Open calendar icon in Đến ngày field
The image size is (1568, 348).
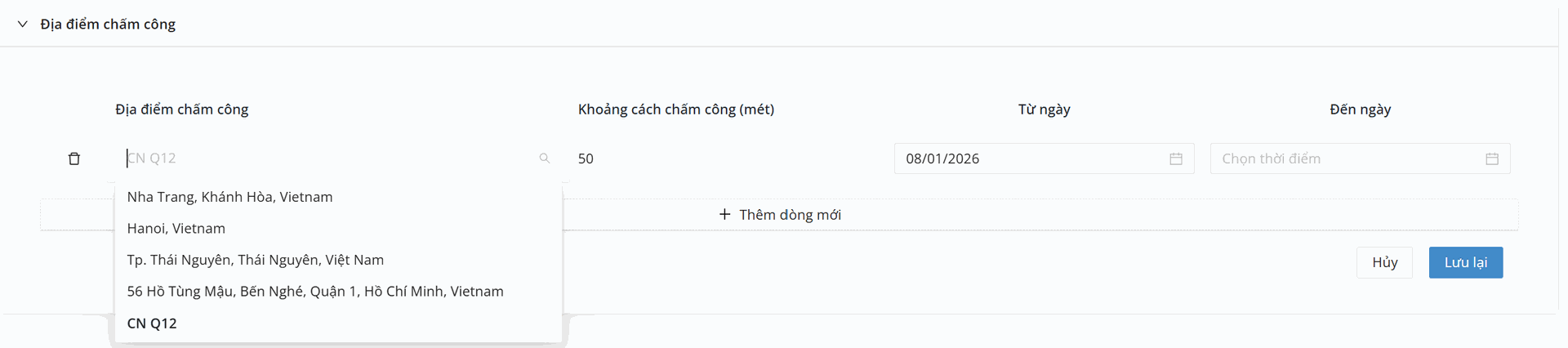tap(1492, 158)
